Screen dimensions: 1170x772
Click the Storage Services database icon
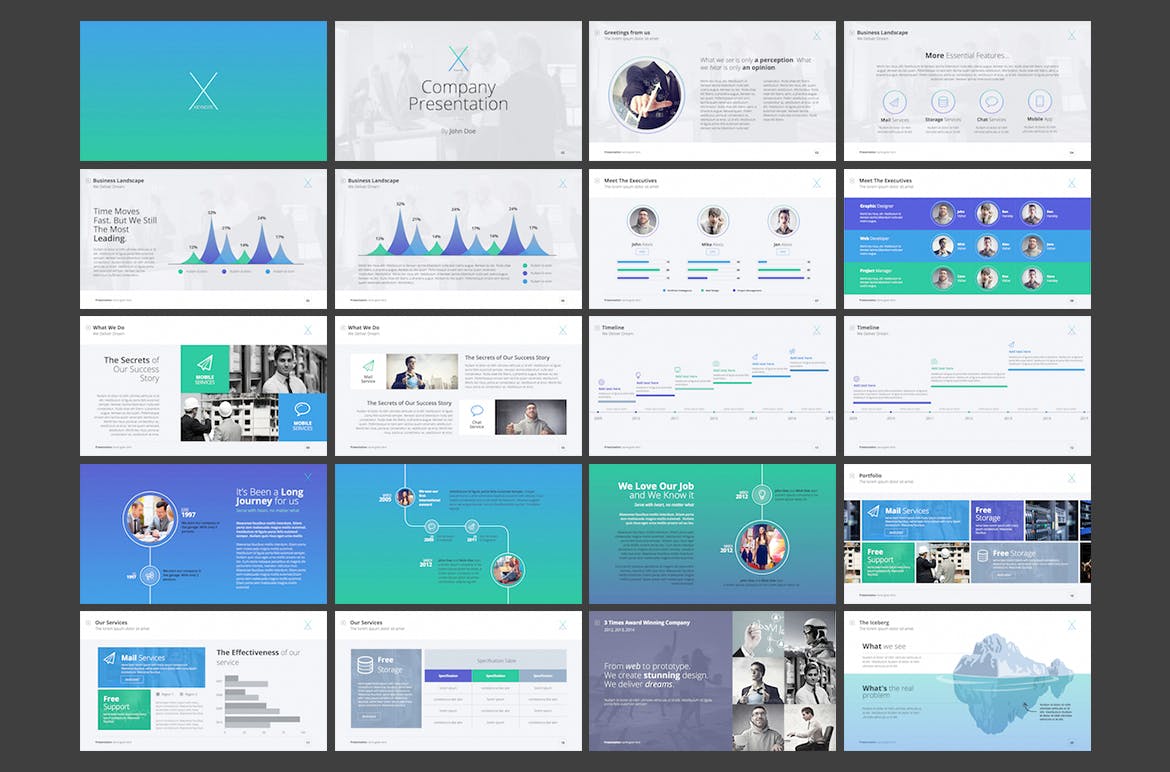941,102
